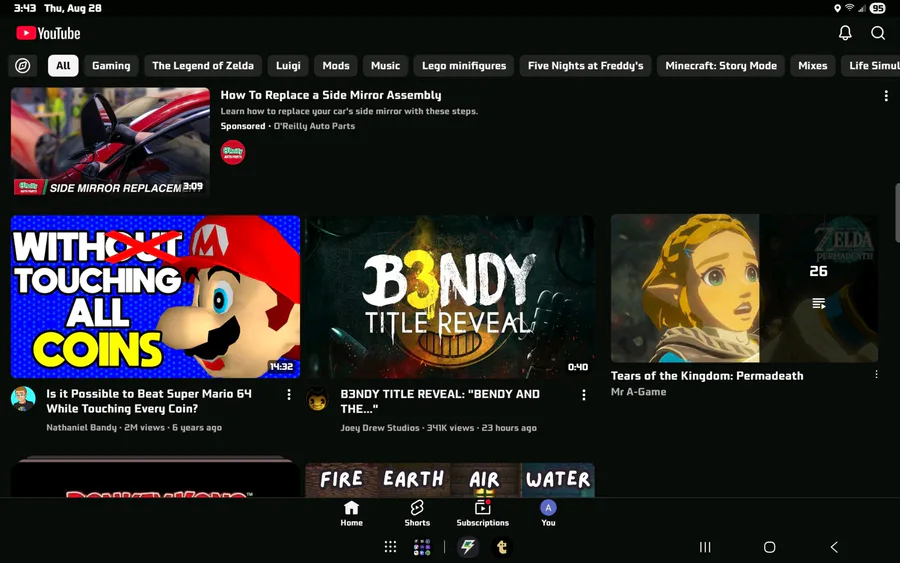Open the notifications bell
This screenshot has width=900, height=563.
(845, 33)
